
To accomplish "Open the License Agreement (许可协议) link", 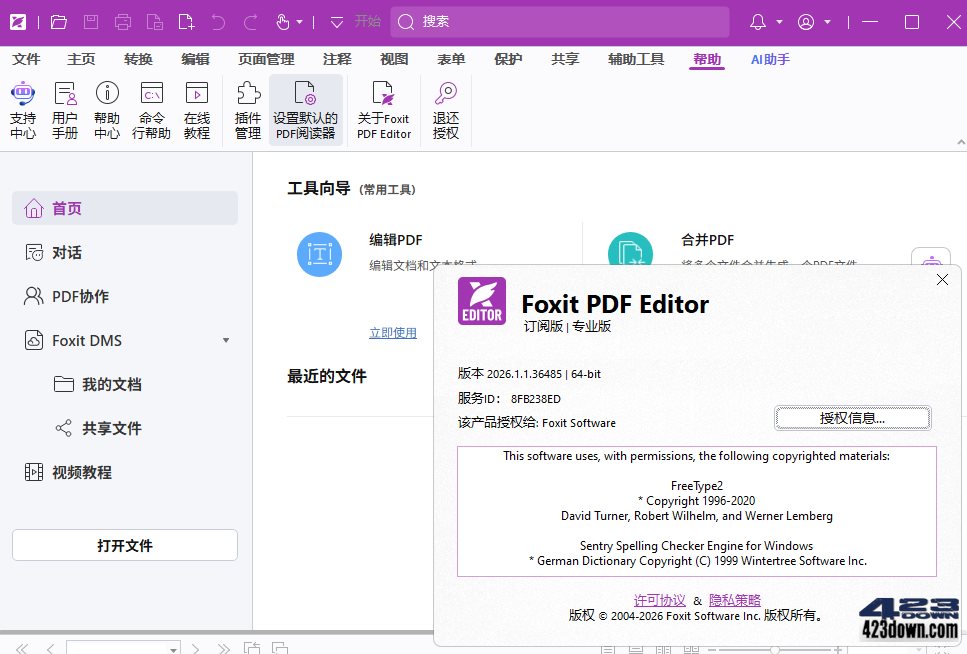I will point(659,600).
